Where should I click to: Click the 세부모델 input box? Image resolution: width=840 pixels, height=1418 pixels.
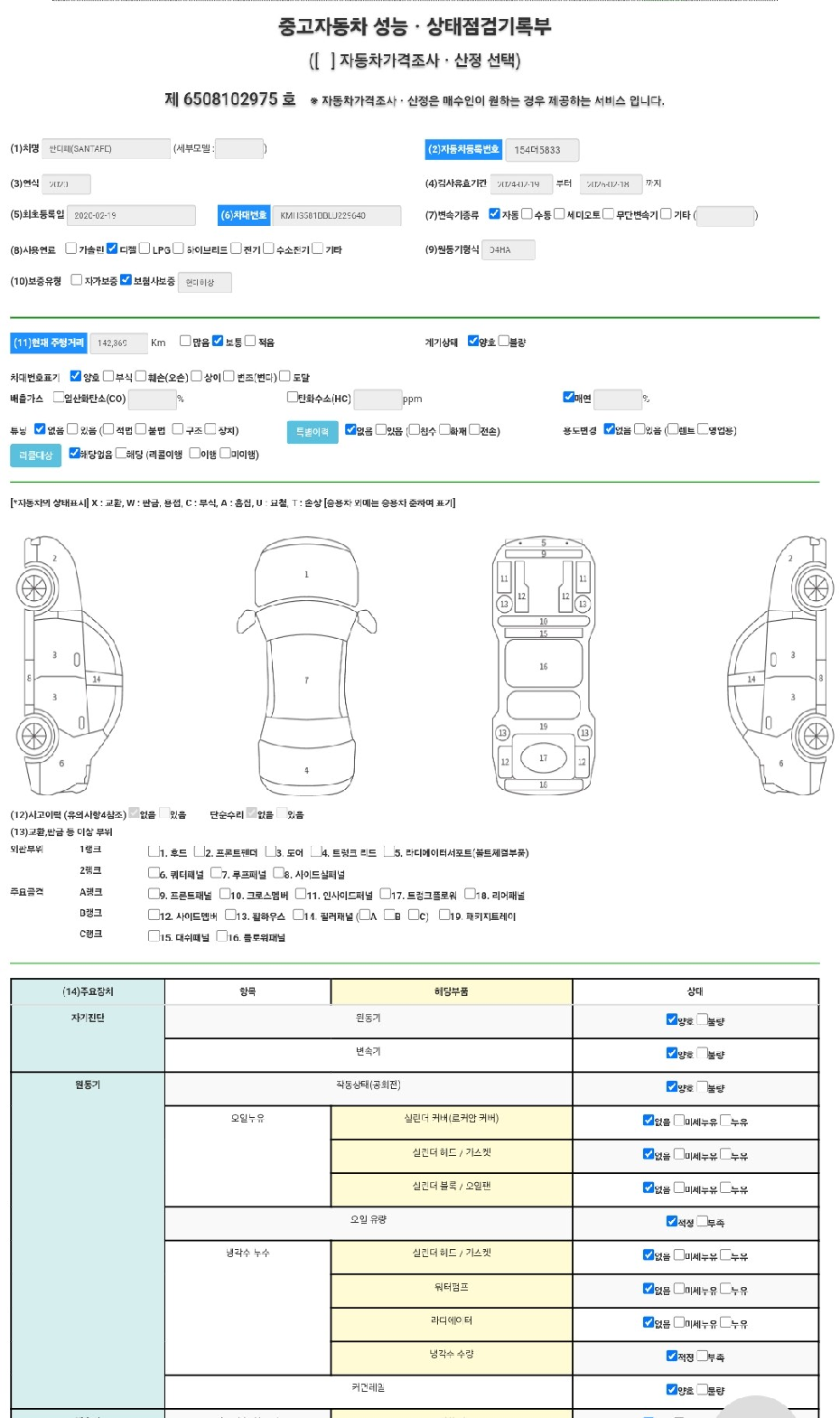(x=239, y=149)
